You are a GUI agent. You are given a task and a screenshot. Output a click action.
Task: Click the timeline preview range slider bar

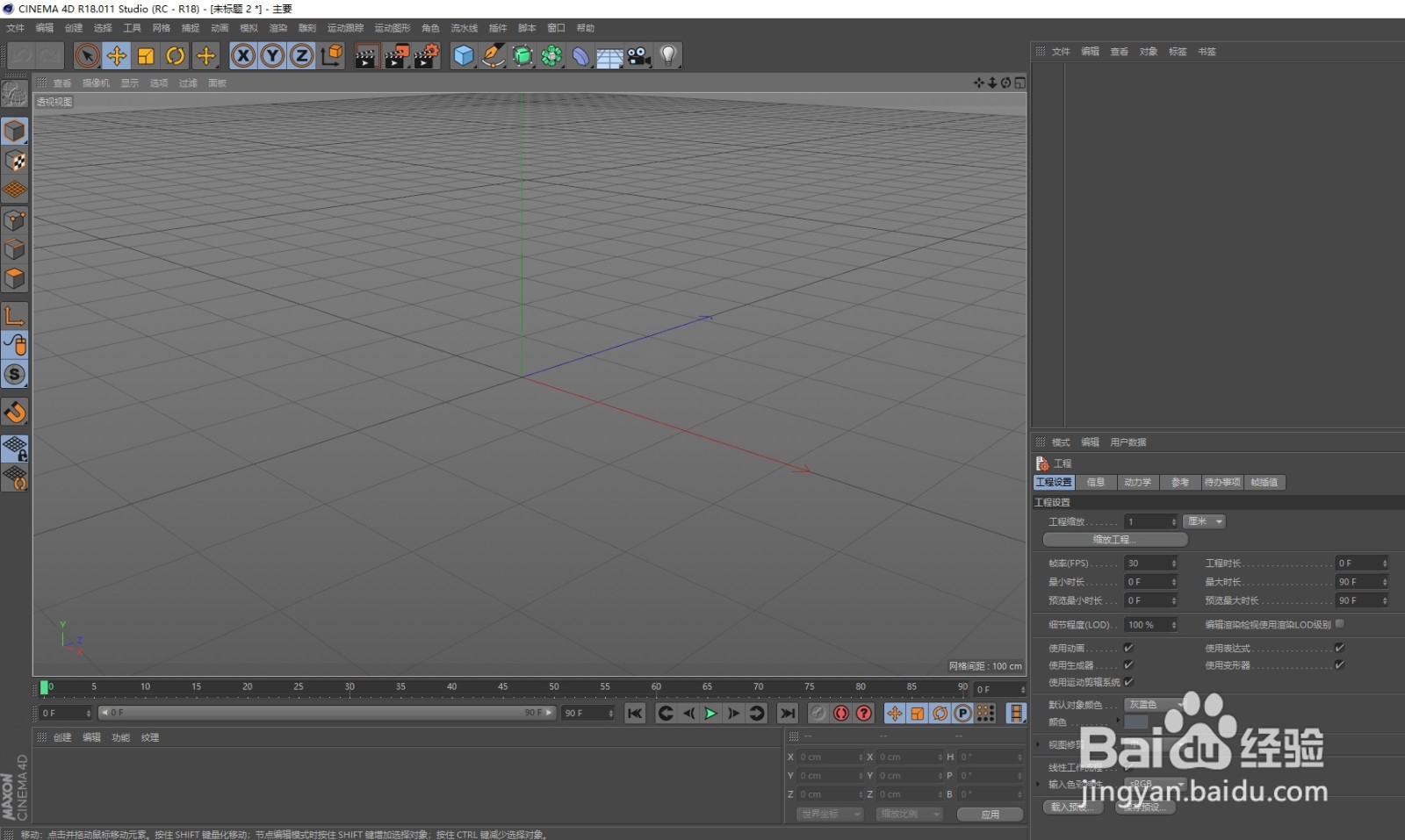click(328, 713)
